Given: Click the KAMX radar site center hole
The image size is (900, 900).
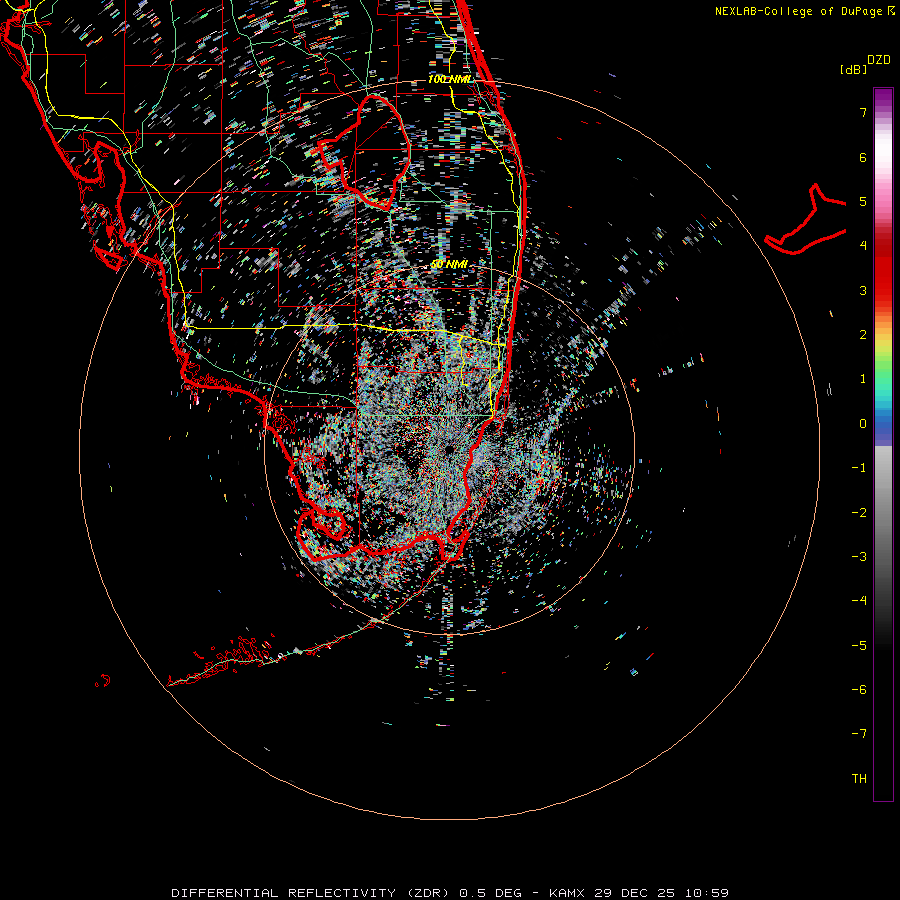Looking at the screenshot, I should 449,449.
